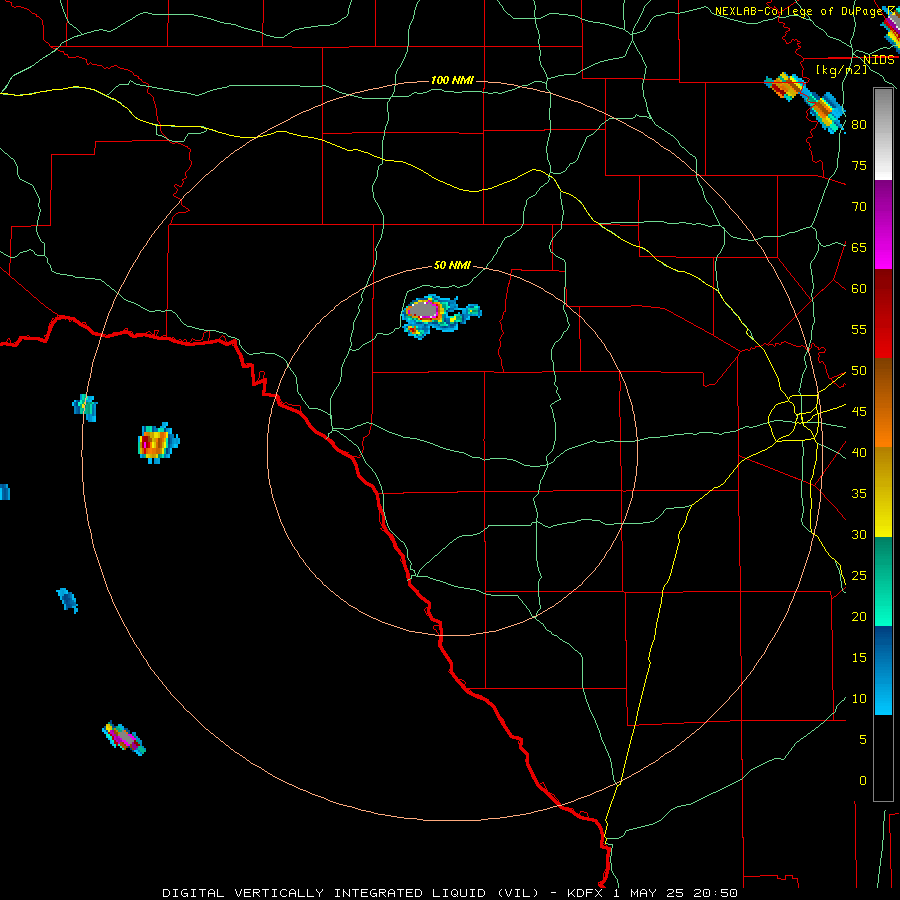Image resolution: width=900 pixels, height=900 pixels.
Task: Click the scale value "75"
Action: click(859, 165)
